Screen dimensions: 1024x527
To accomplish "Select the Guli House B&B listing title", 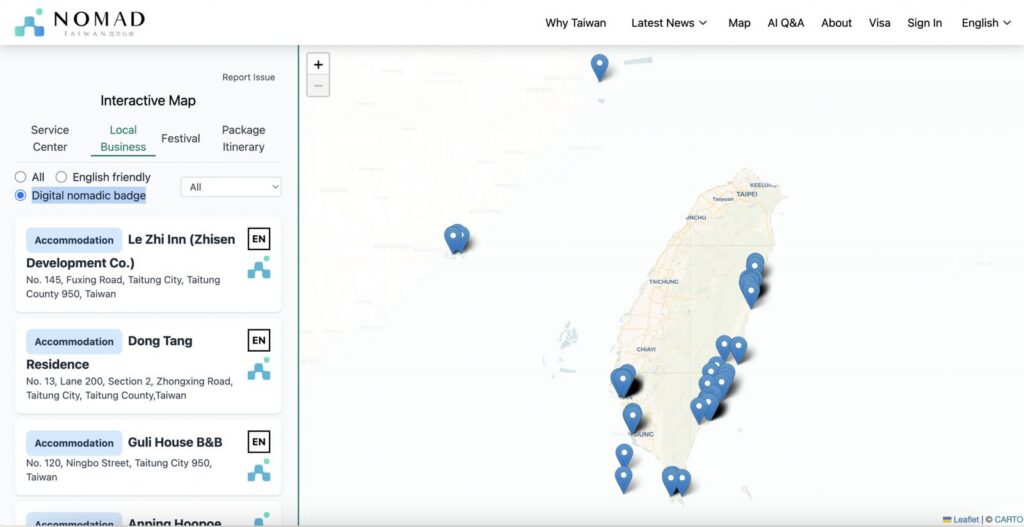I will pyautogui.click(x=175, y=442).
